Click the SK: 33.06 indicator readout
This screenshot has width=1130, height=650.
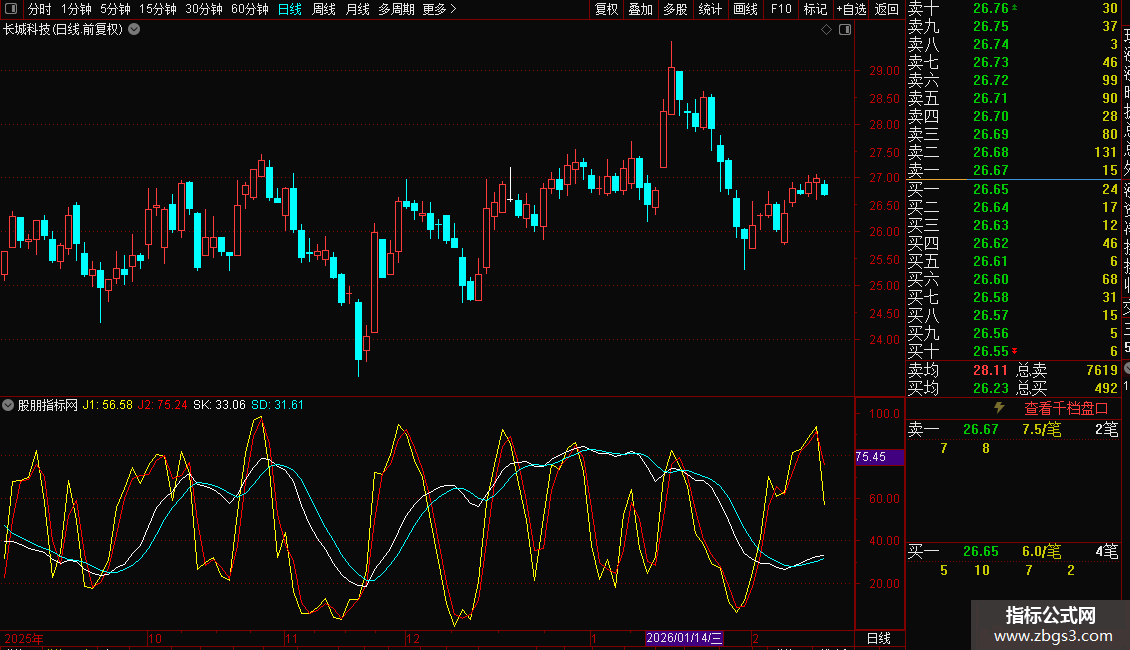point(219,405)
